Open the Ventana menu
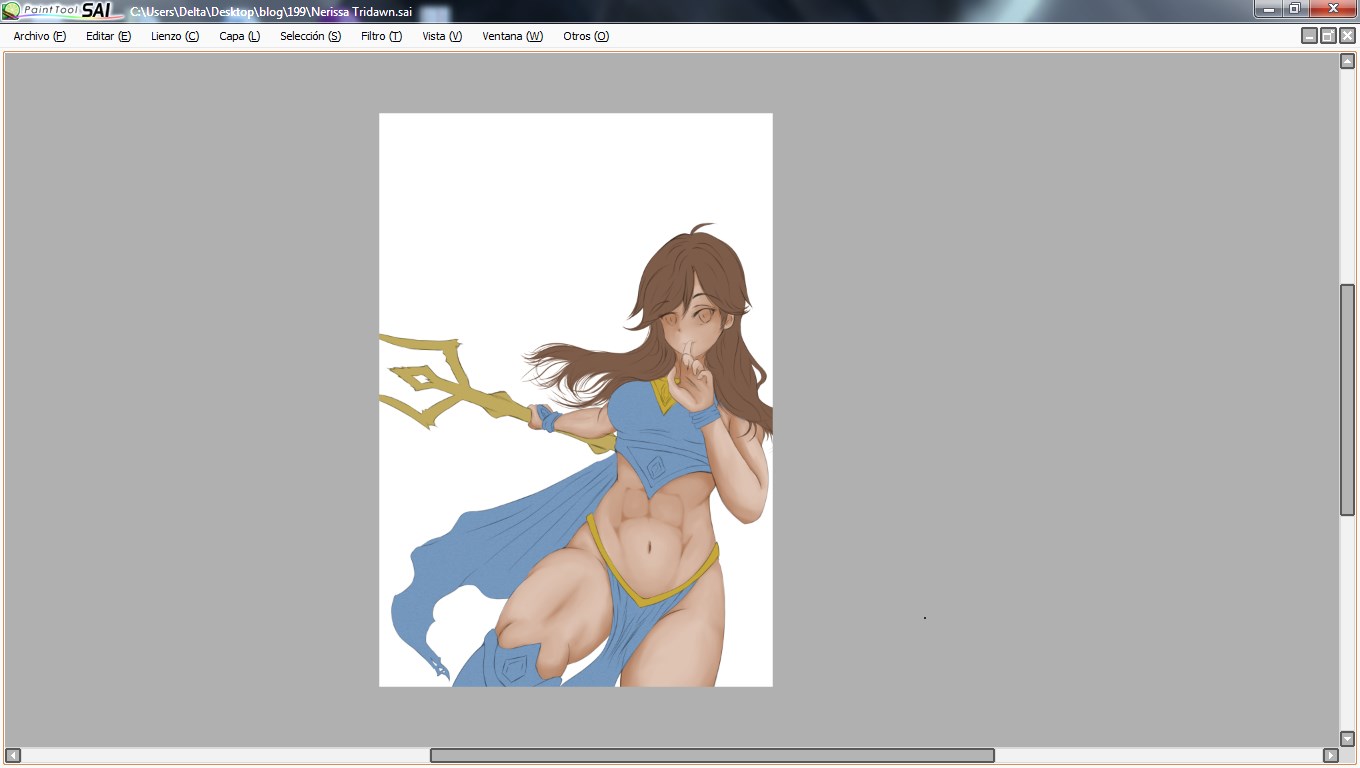This screenshot has width=1360, height=768. [512, 36]
